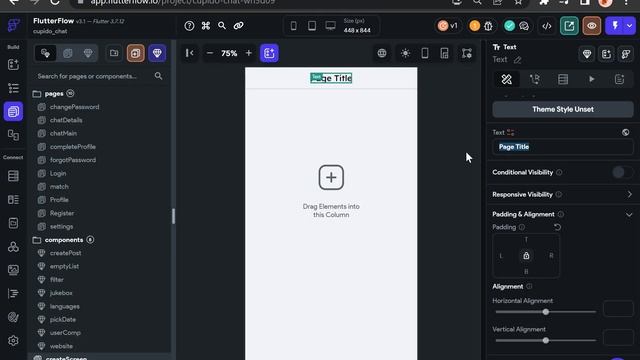Viewport: 640px width, 360px height.
Task: Open project search magnifier icon
Action: click(222, 26)
